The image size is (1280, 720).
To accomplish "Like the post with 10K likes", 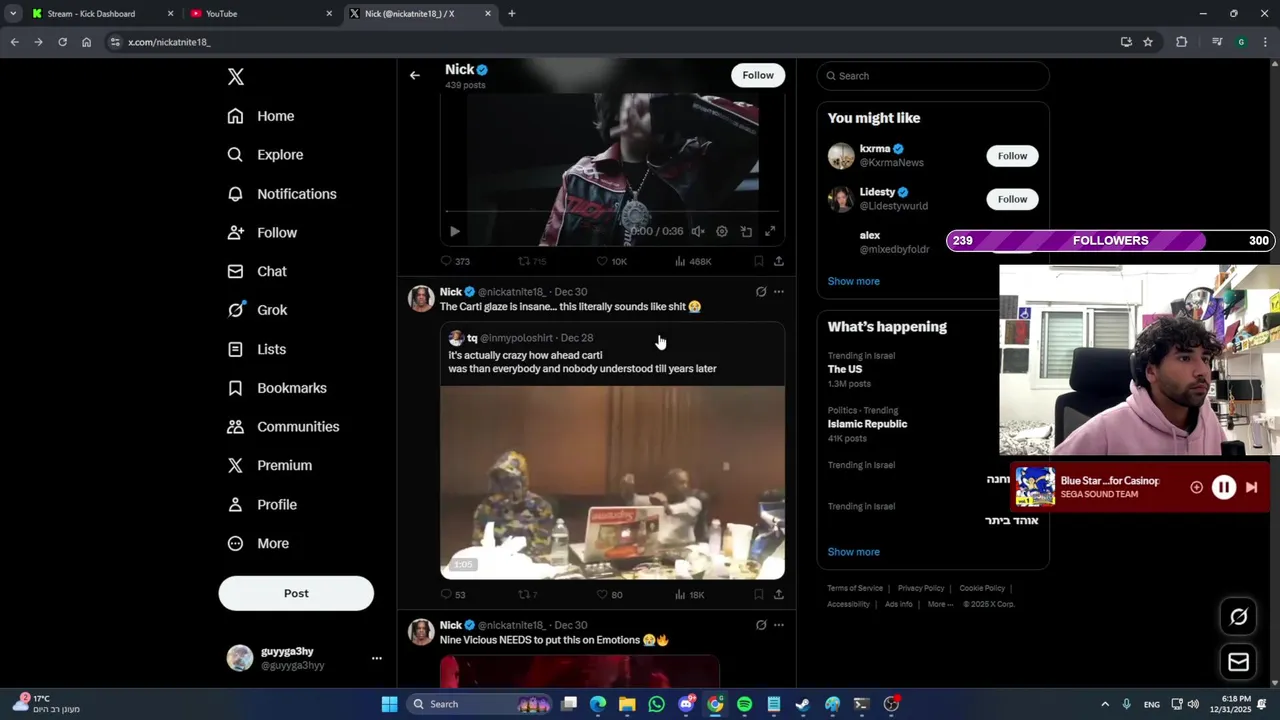I will tap(612, 261).
